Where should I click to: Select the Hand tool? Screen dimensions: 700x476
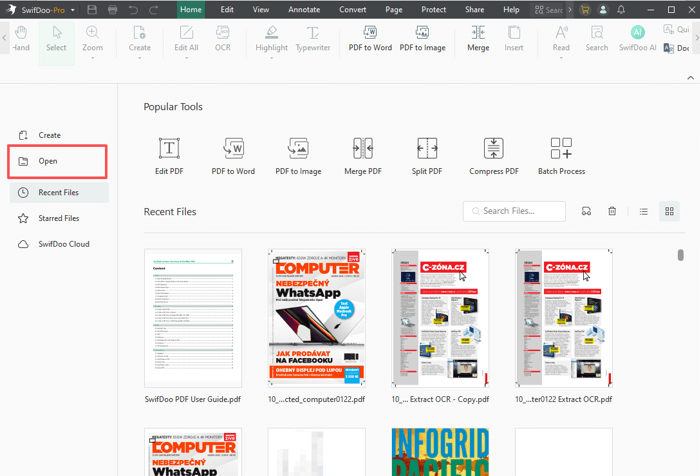click(21, 39)
